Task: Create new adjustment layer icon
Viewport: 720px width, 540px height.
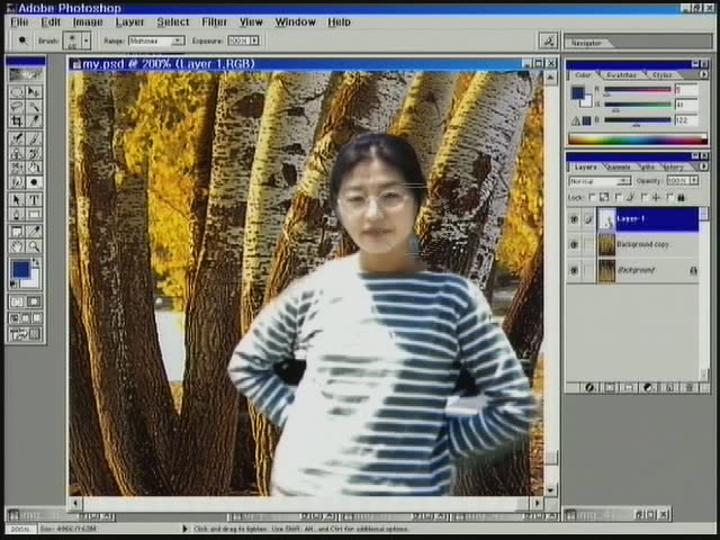Action: click(649, 388)
